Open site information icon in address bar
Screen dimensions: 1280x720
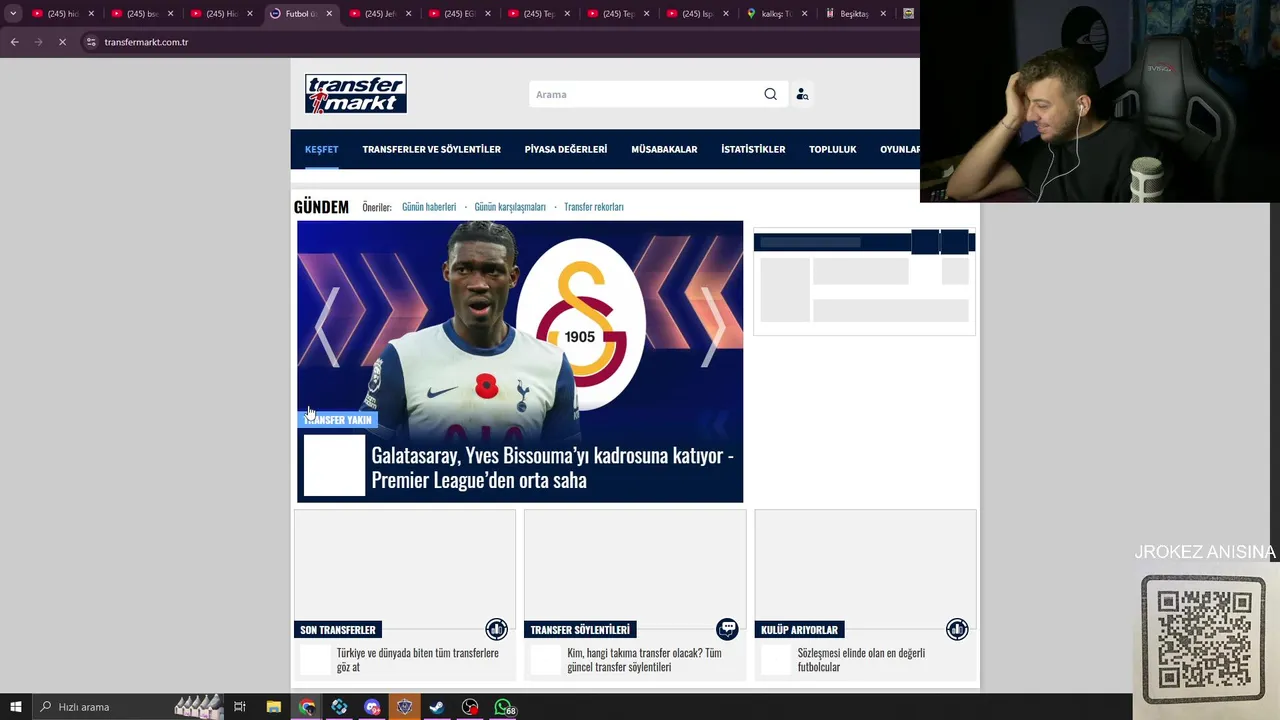91,42
